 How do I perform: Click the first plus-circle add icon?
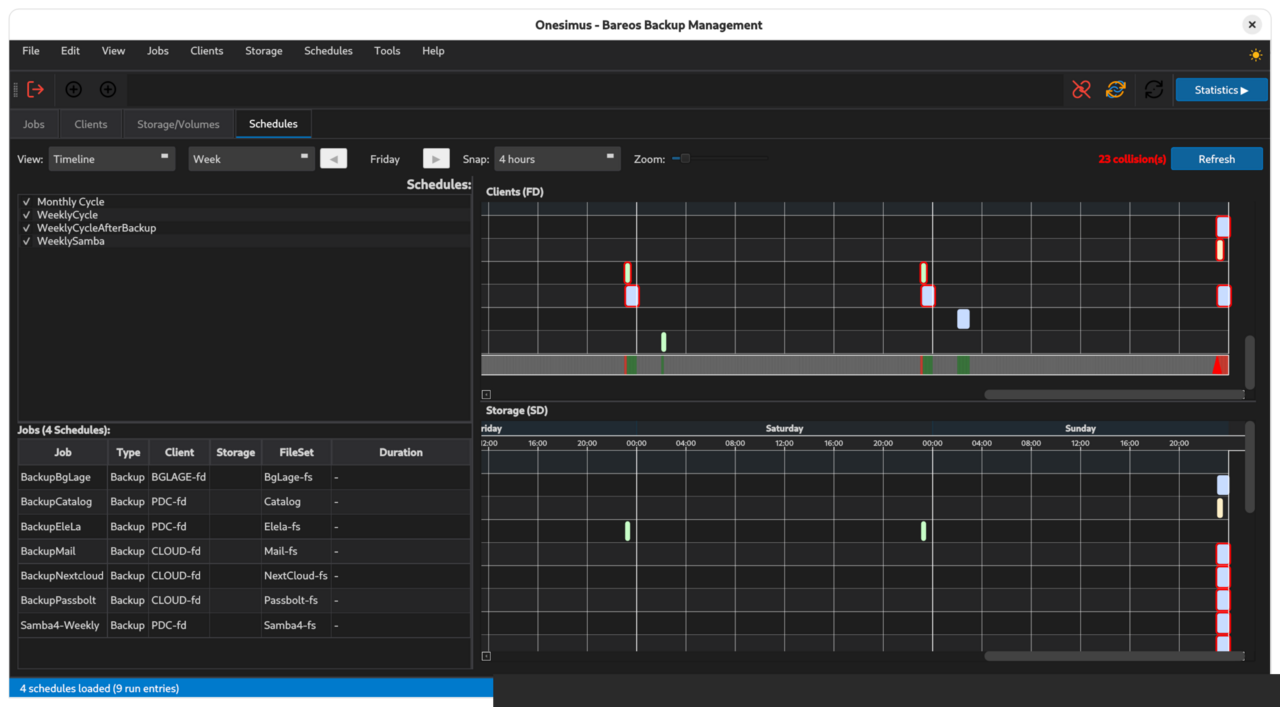(73, 90)
